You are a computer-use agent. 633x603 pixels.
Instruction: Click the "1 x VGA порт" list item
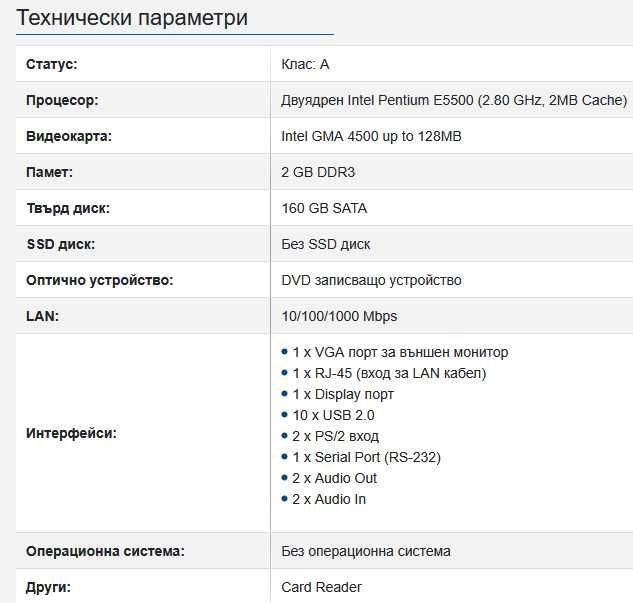400,352
